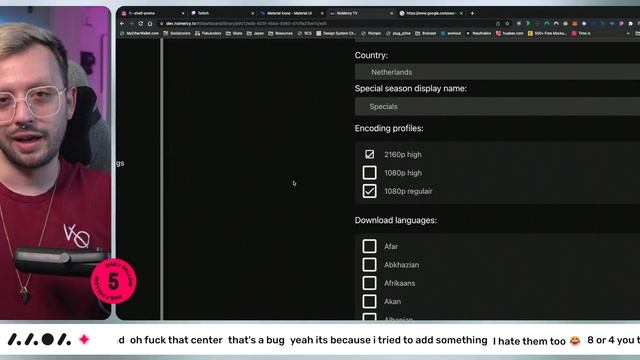Viewport: 640px width, 360px height.
Task: Open a new browser tab
Action: coord(472,13)
